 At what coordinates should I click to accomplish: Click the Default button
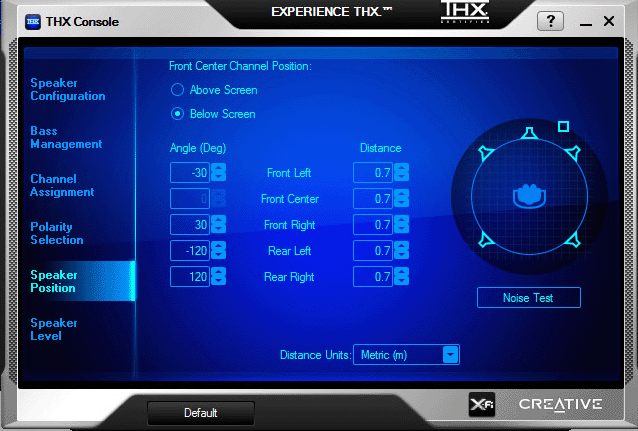(200, 412)
